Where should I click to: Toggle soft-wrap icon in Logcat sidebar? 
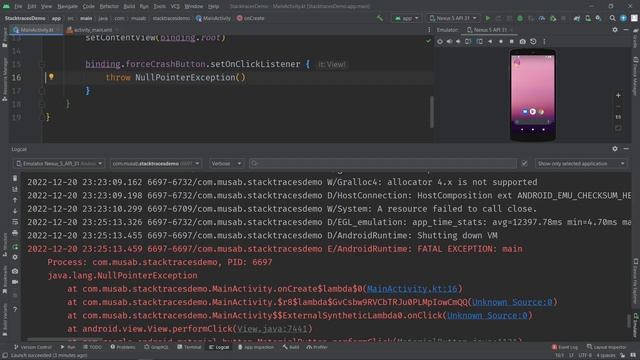click(x=15, y=222)
